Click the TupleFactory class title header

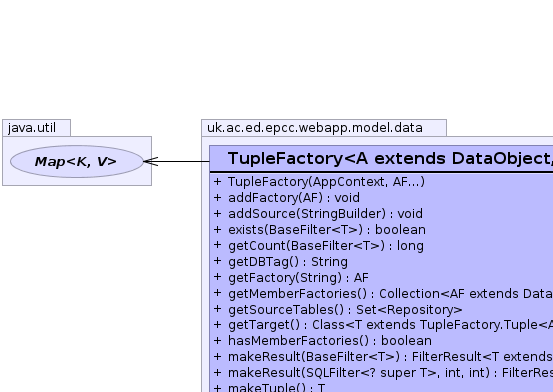tap(381, 158)
